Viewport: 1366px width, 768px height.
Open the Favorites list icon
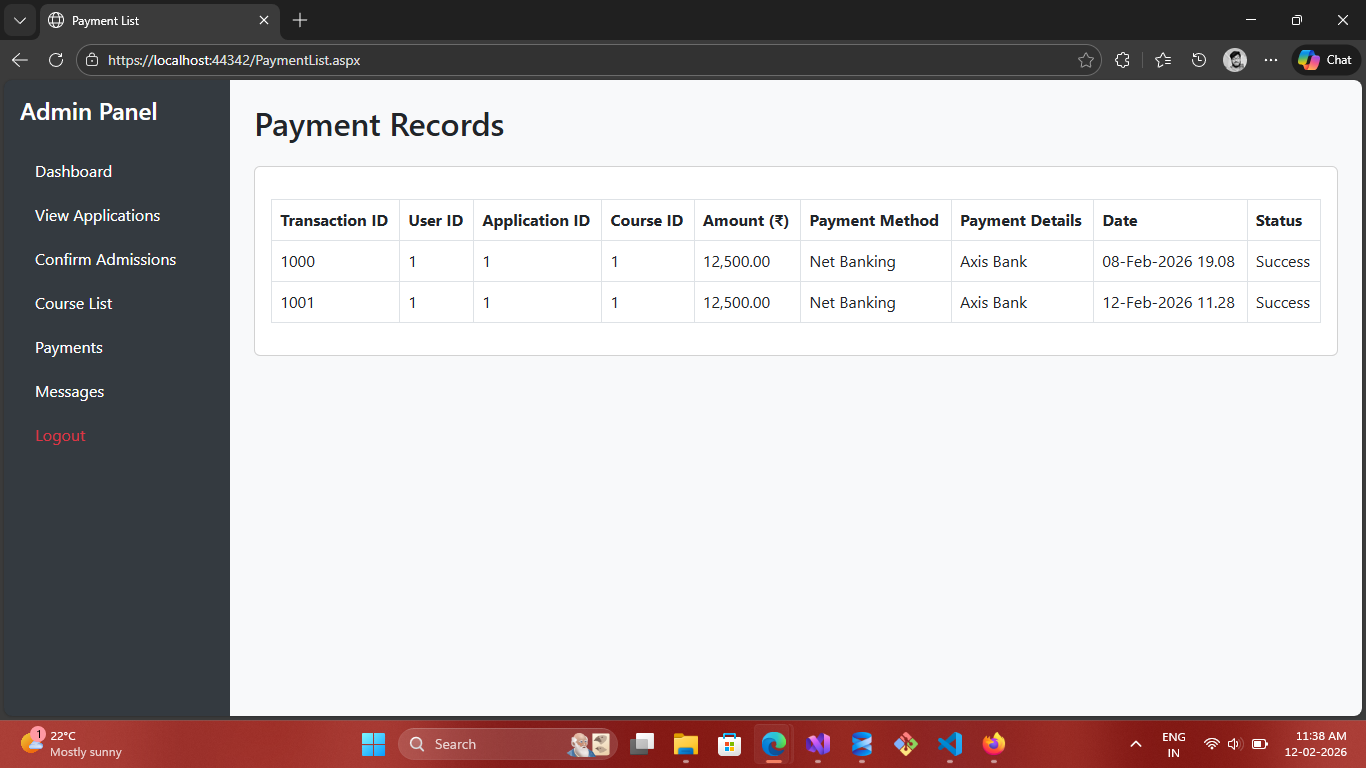click(1162, 60)
